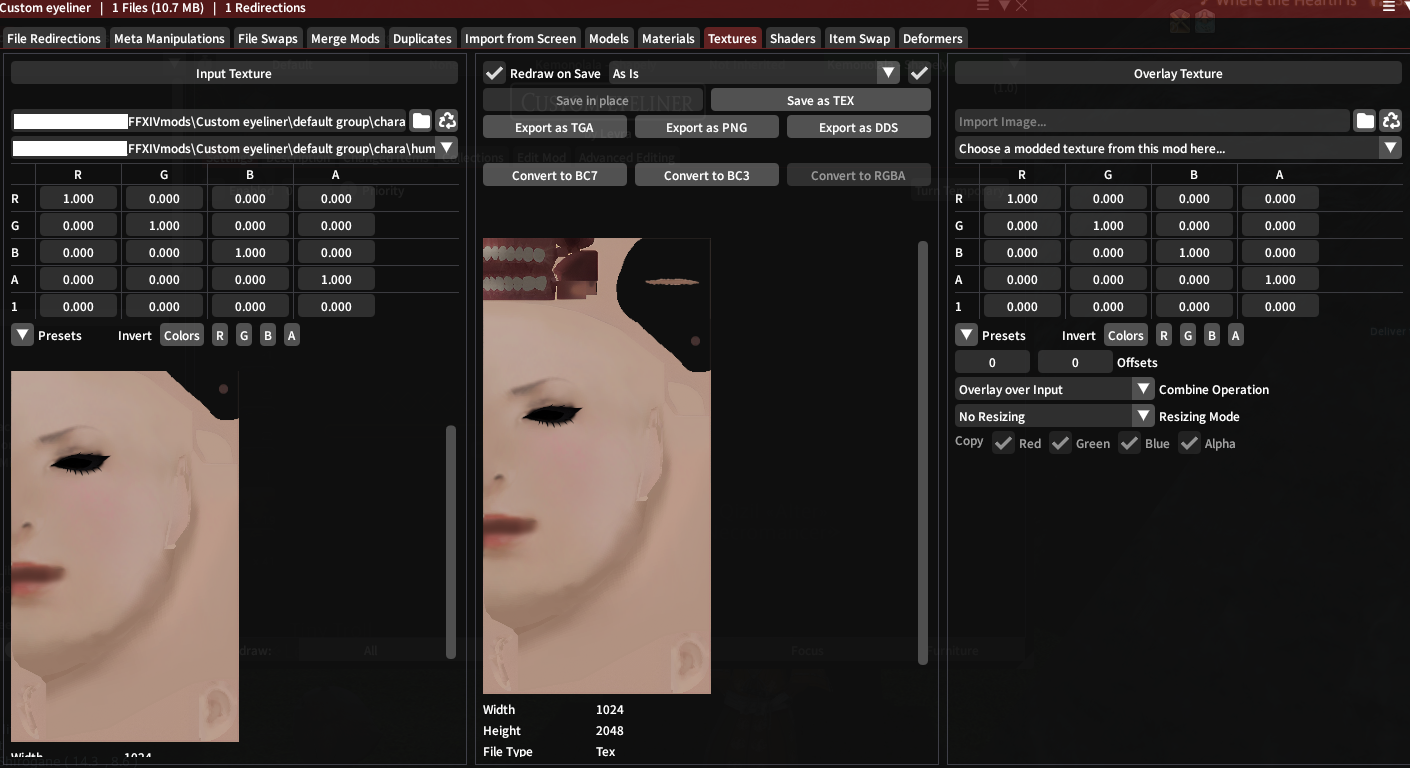Screen dimensions: 1410x768
Task: Switch to Models tab
Action: pos(609,38)
